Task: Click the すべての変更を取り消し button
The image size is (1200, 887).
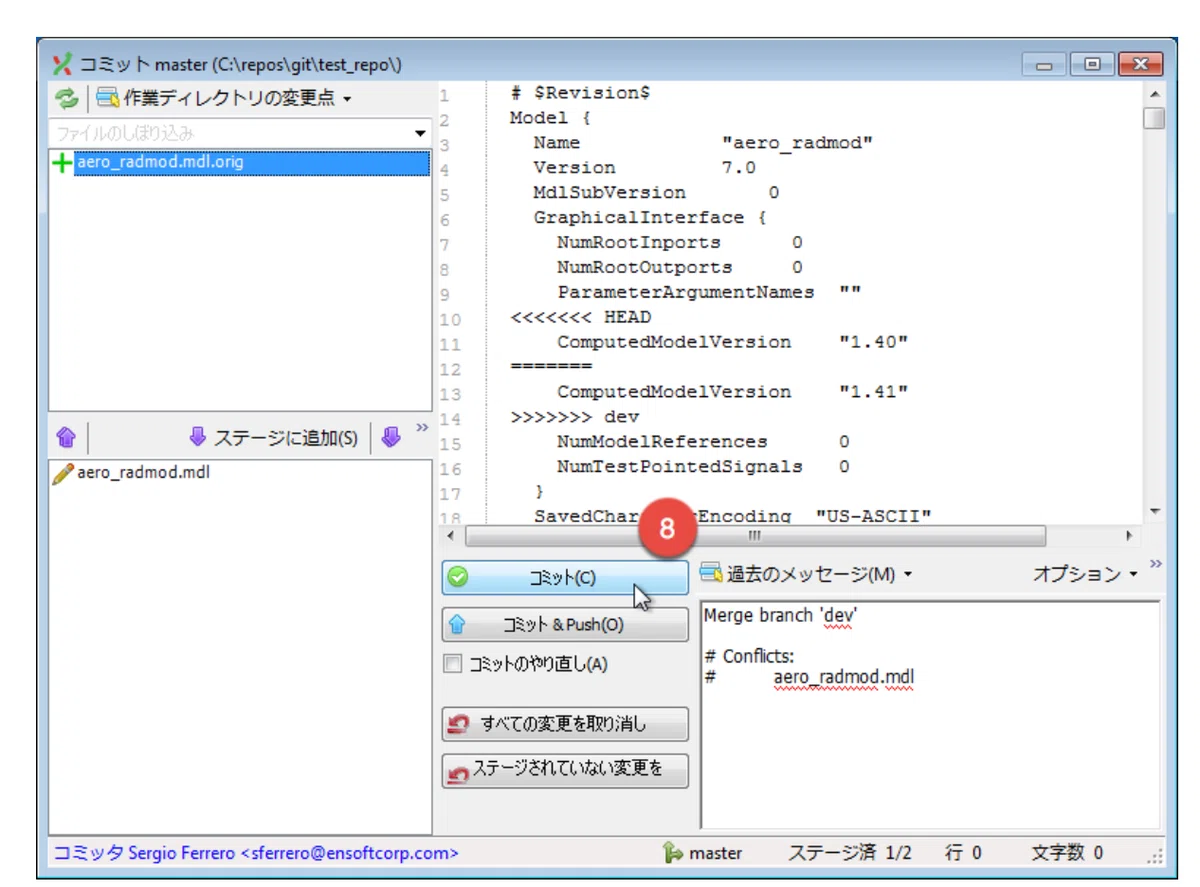Action: pos(565,724)
